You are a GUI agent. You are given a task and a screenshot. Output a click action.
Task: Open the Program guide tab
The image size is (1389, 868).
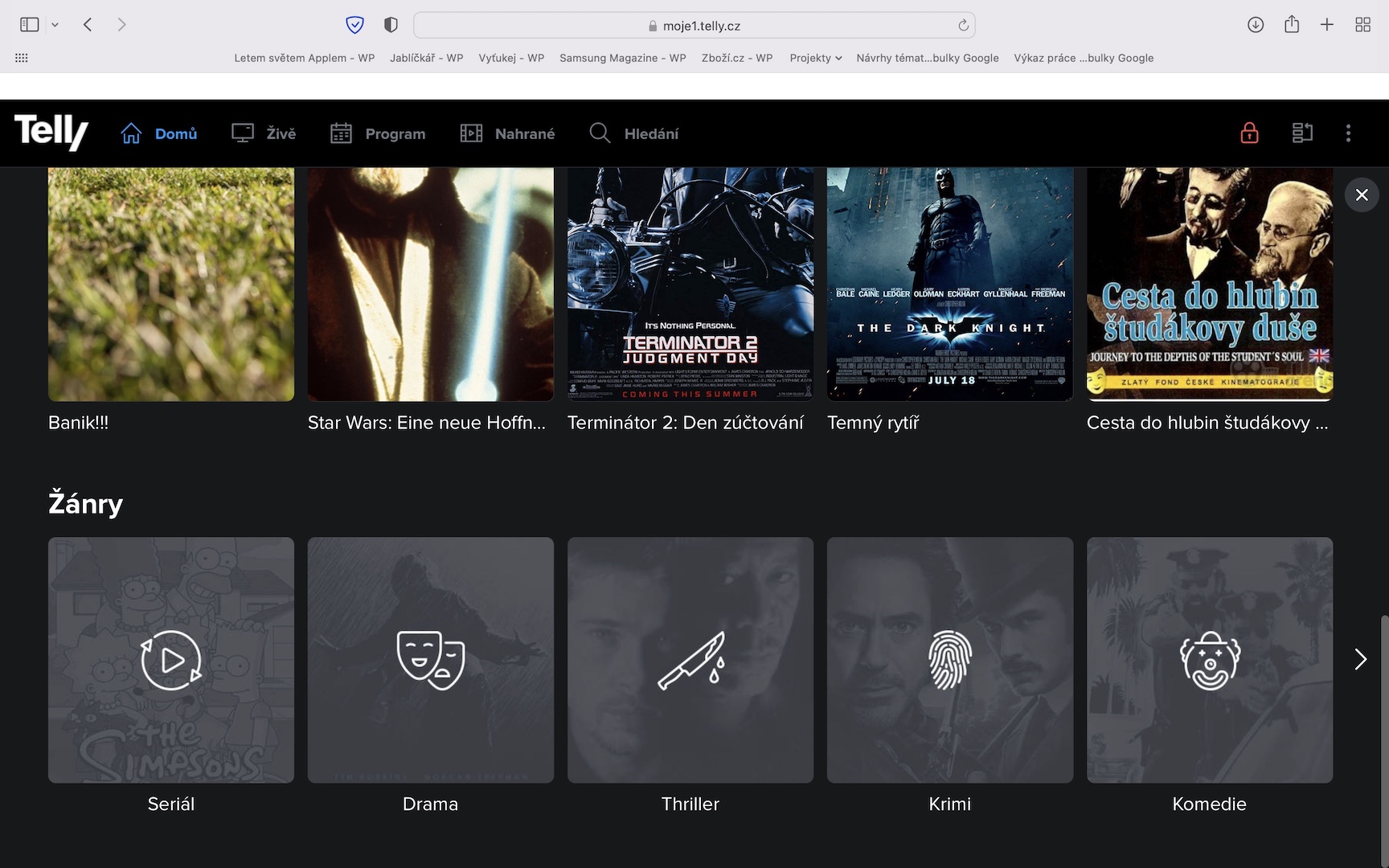coord(378,133)
